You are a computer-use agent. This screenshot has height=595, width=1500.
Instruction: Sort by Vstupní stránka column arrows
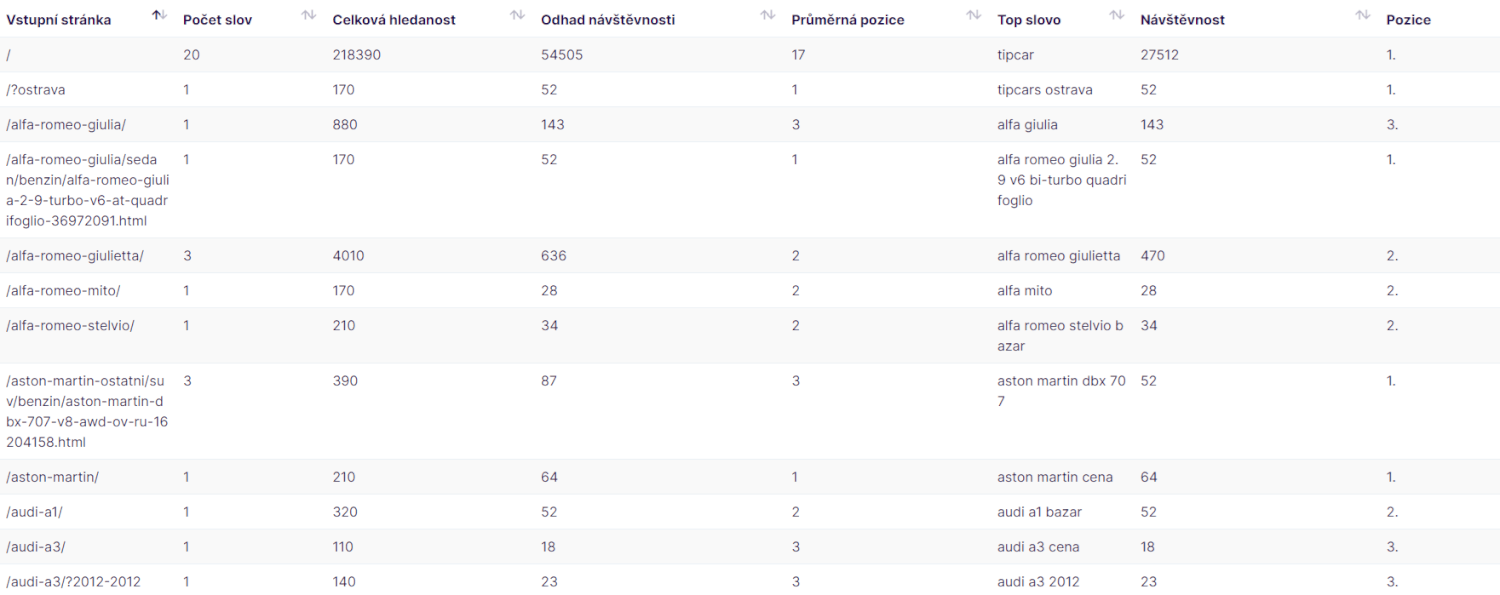tap(159, 15)
